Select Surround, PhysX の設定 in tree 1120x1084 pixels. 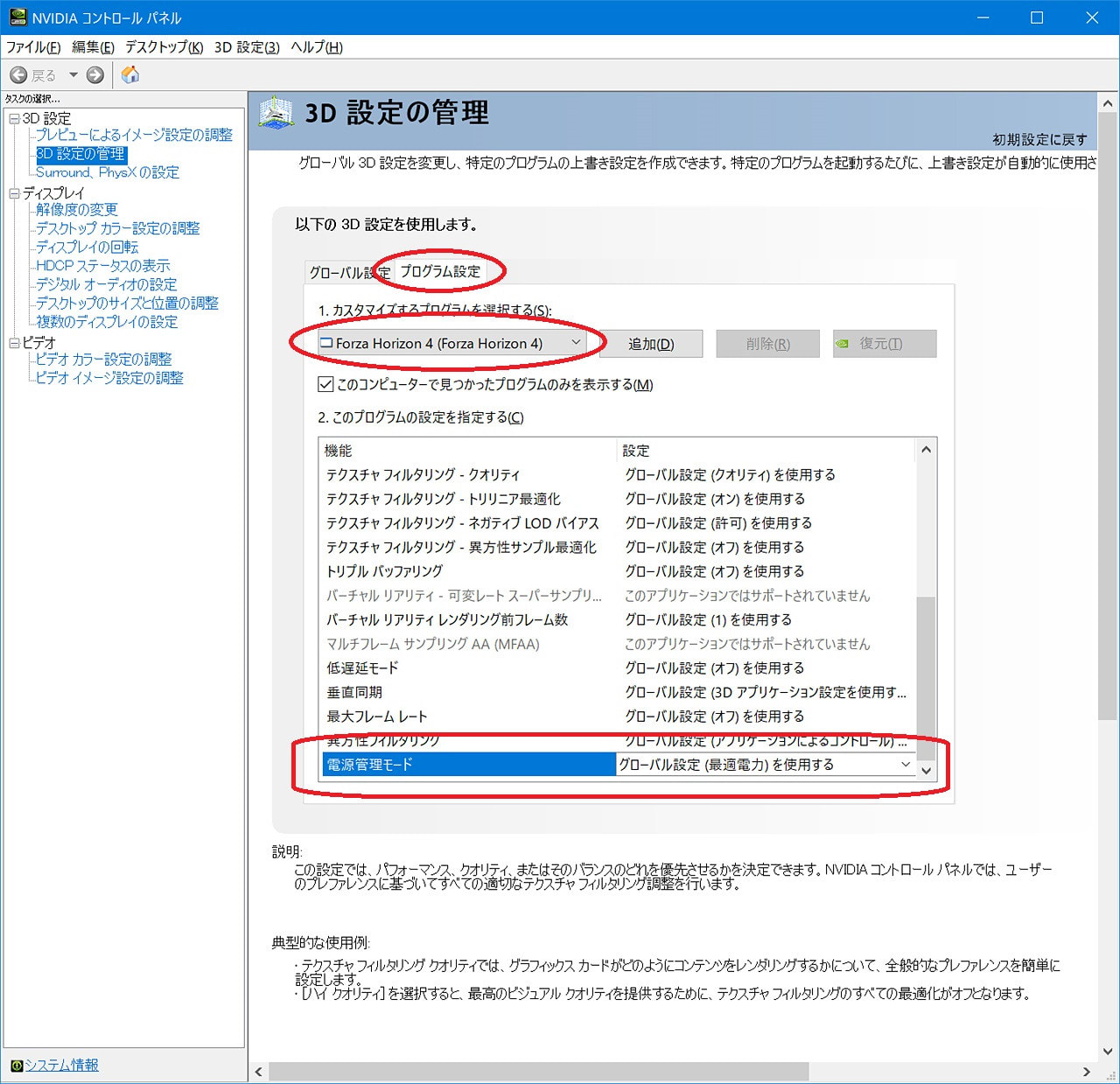[108, 172]
